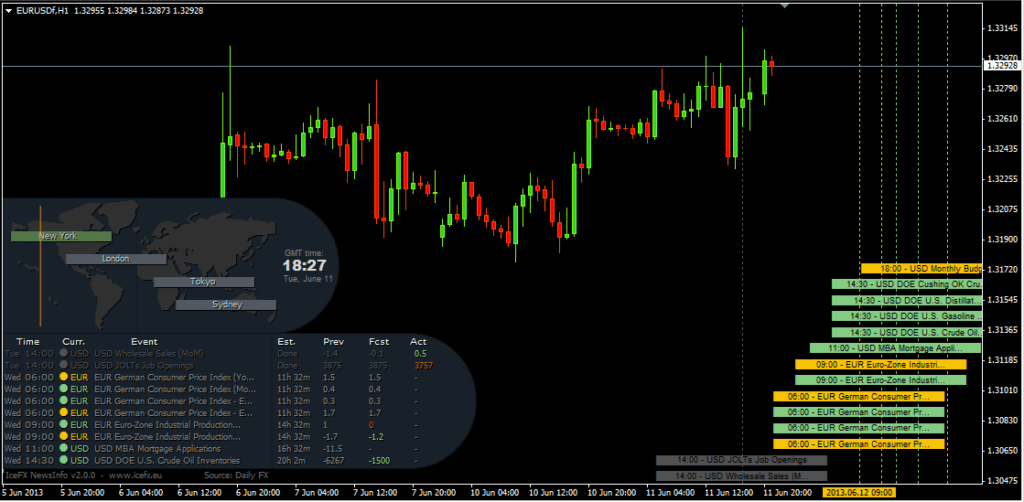Image resolution: width=1024 pixels, height=502 pixels.
Task: Click the Fcst column header
Action: pyautogui.click(x=378, y=341)
